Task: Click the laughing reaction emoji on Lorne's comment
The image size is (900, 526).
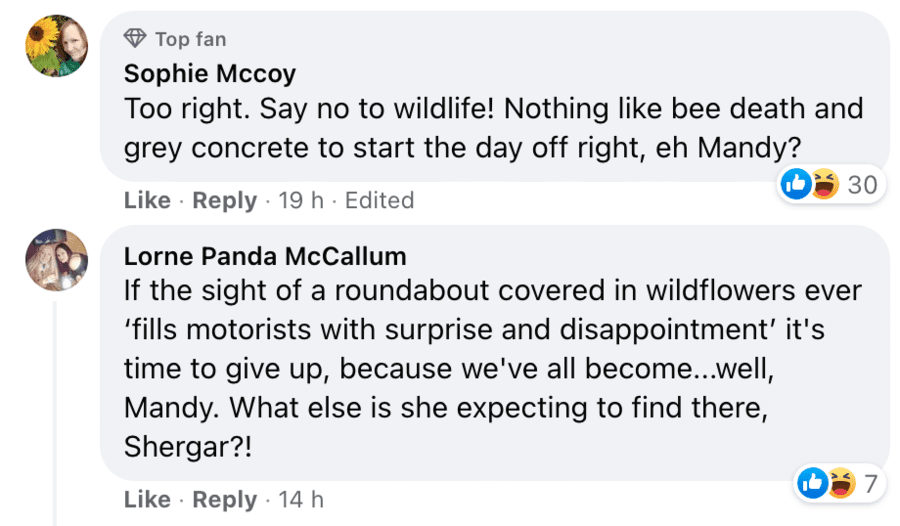Action: click(840, 484)
